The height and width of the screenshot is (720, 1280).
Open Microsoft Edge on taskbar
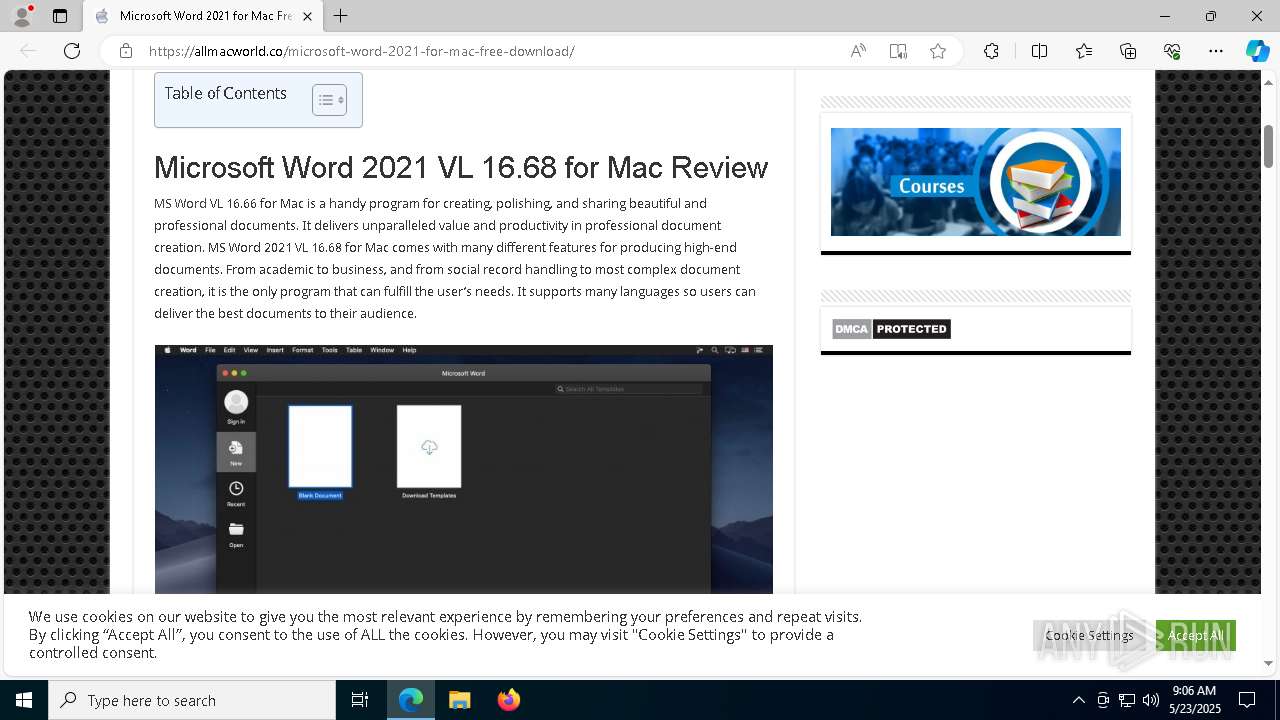coord(411,700)
